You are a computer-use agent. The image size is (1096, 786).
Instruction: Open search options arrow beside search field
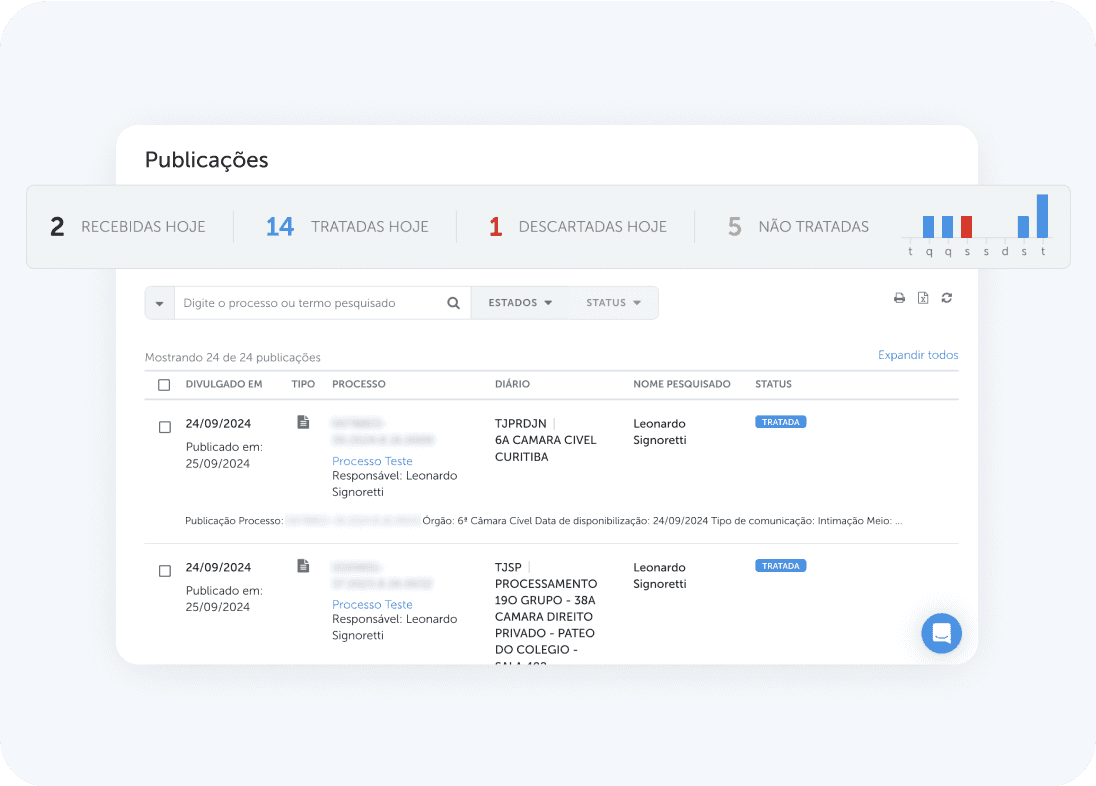[160, 302]
